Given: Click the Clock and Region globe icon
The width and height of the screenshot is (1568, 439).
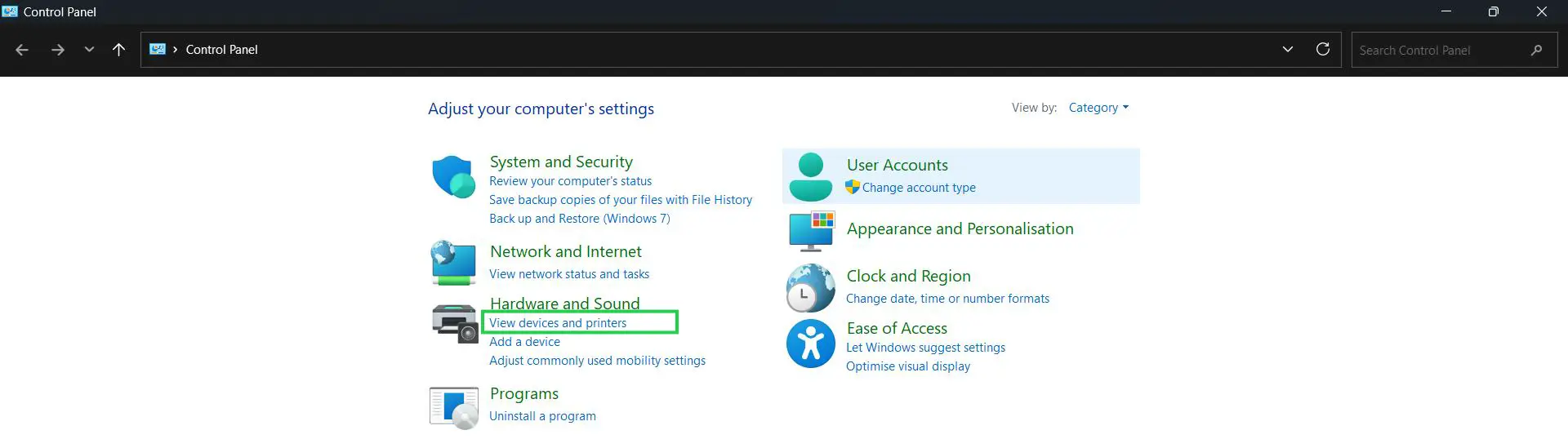Looking at the screenshot, I should (x=810, y=288).
